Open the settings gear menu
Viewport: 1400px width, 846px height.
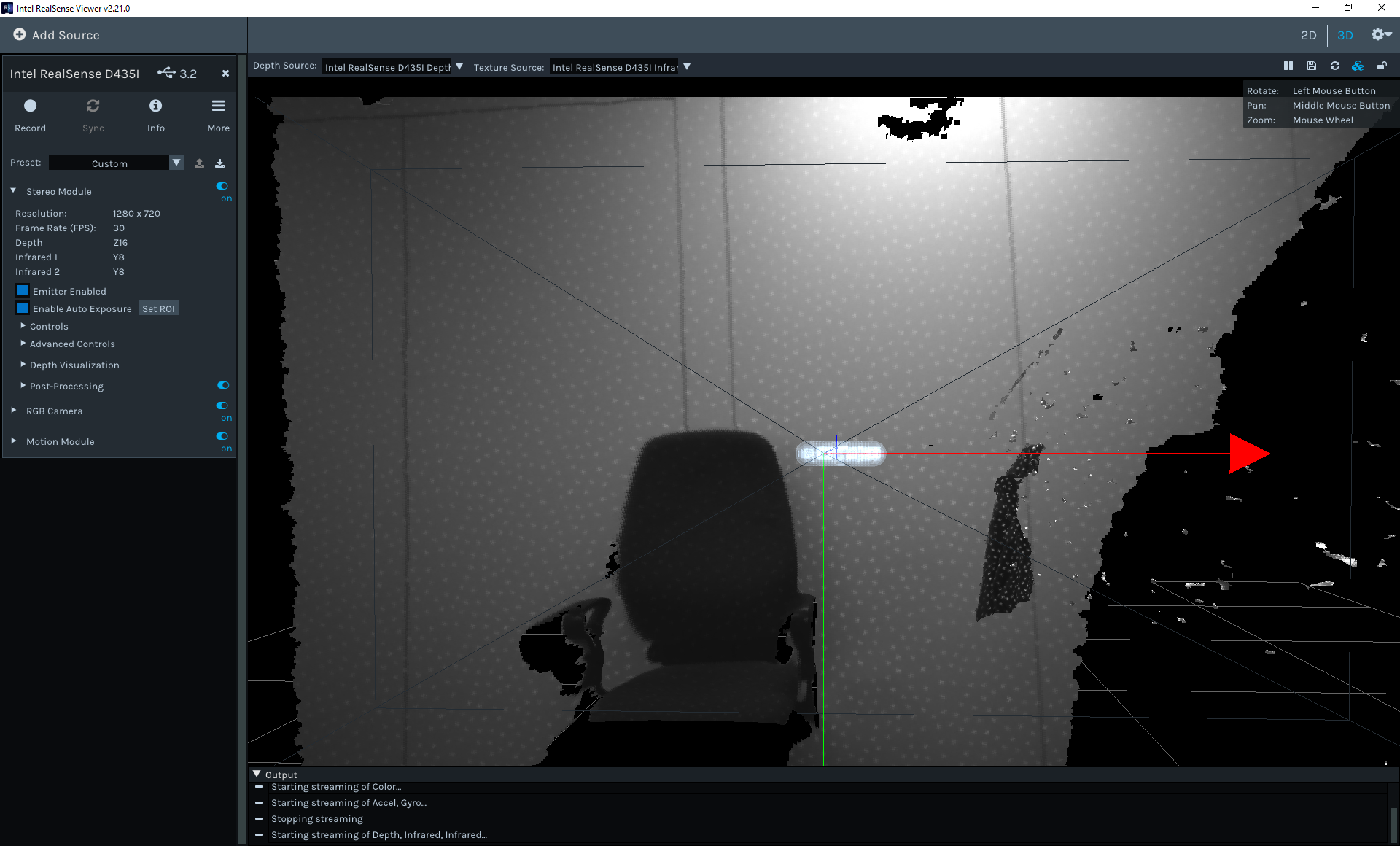click(1381, 34)
